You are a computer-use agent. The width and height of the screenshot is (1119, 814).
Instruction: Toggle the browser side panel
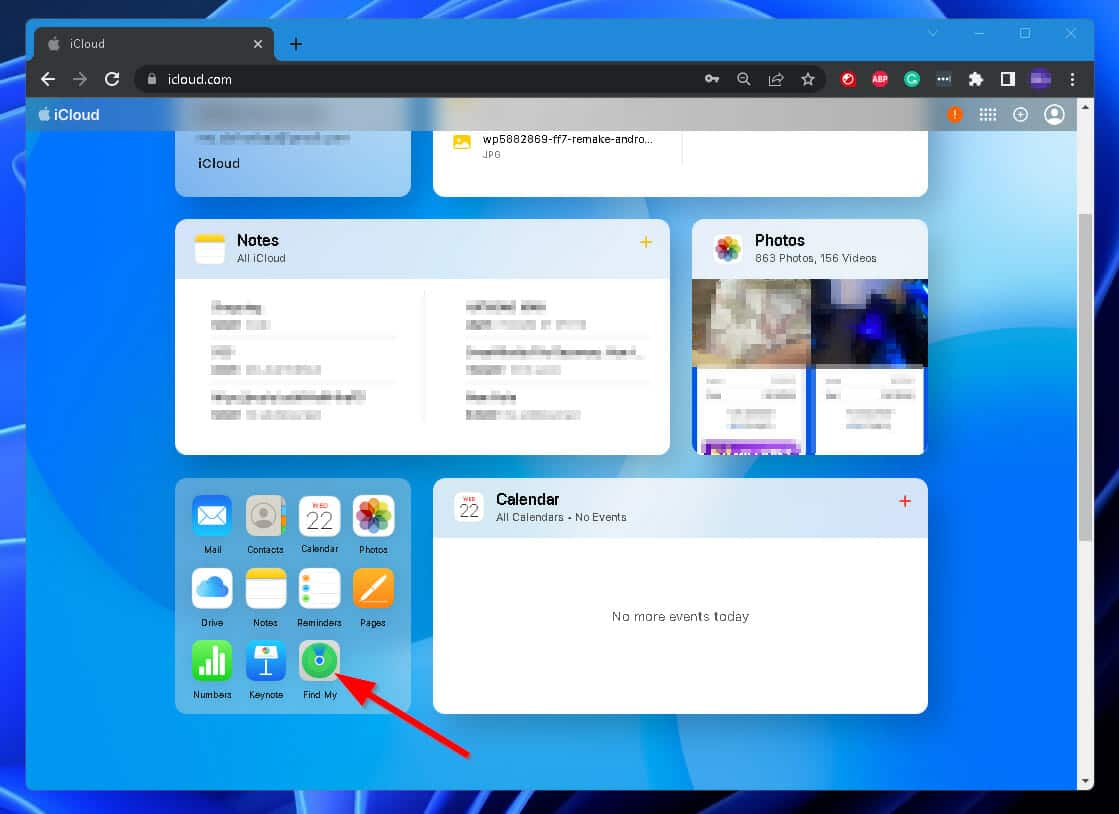point(1008,79)
